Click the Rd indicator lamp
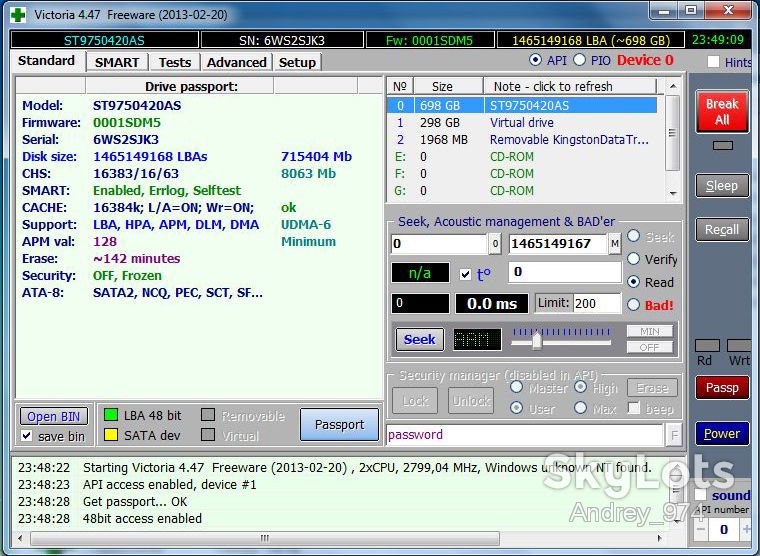Screen dimensions: 760x556 coord(707,345)
